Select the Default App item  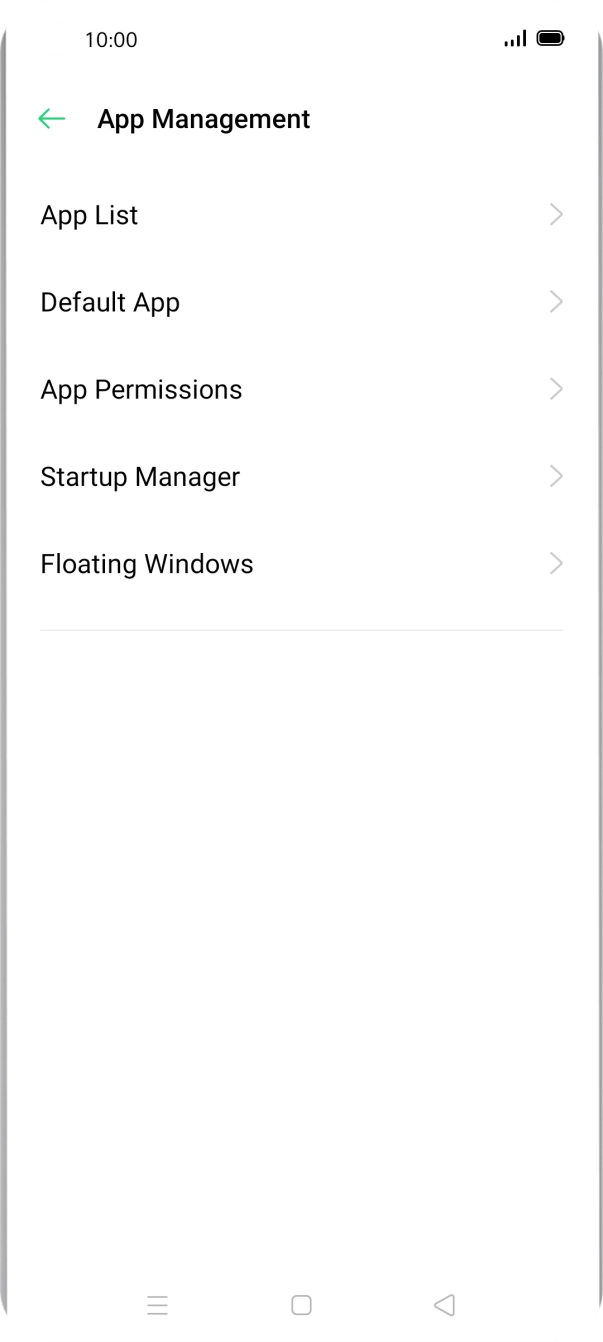(110, 302)
